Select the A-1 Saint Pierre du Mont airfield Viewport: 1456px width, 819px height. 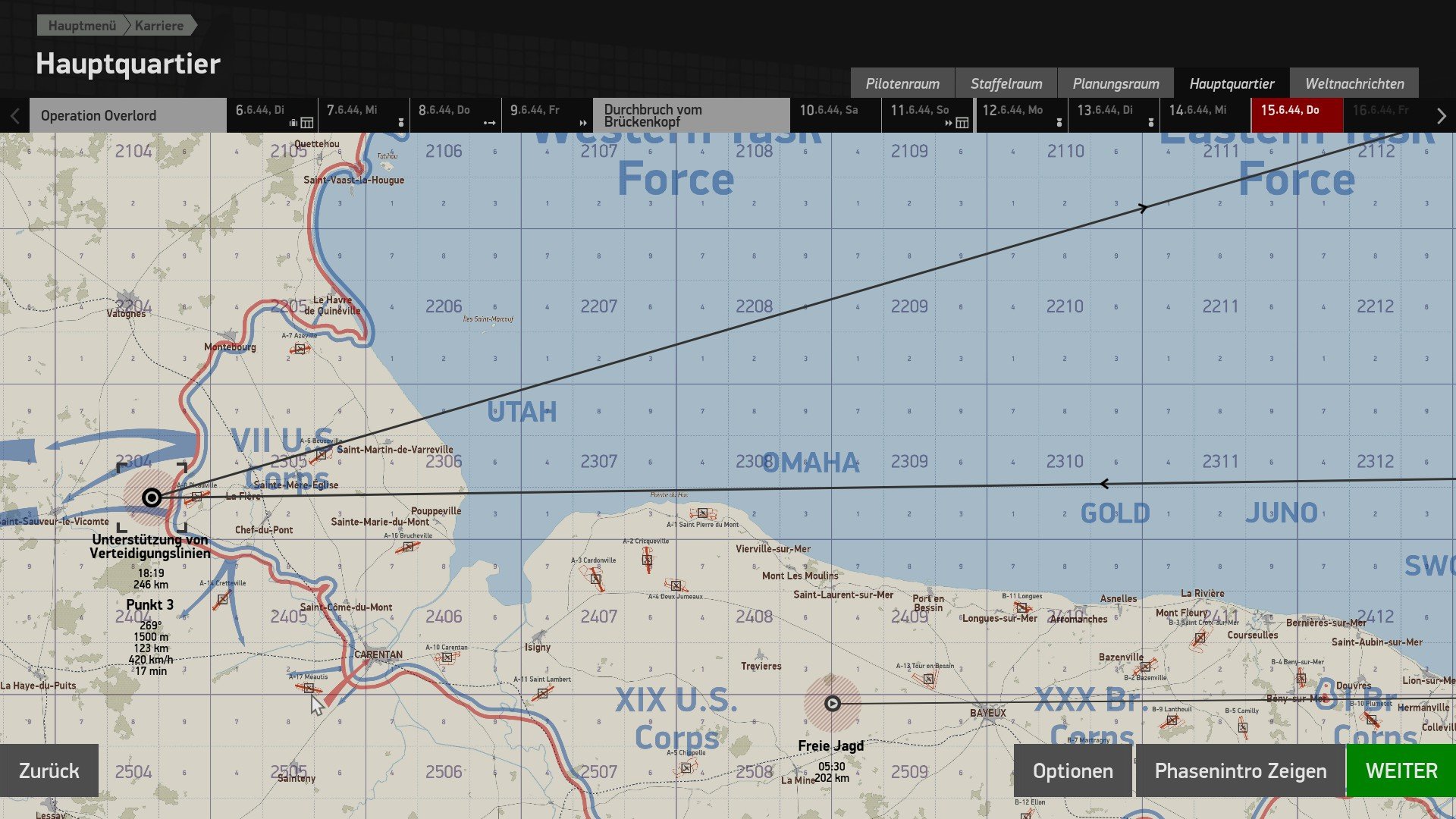(703, 513)
